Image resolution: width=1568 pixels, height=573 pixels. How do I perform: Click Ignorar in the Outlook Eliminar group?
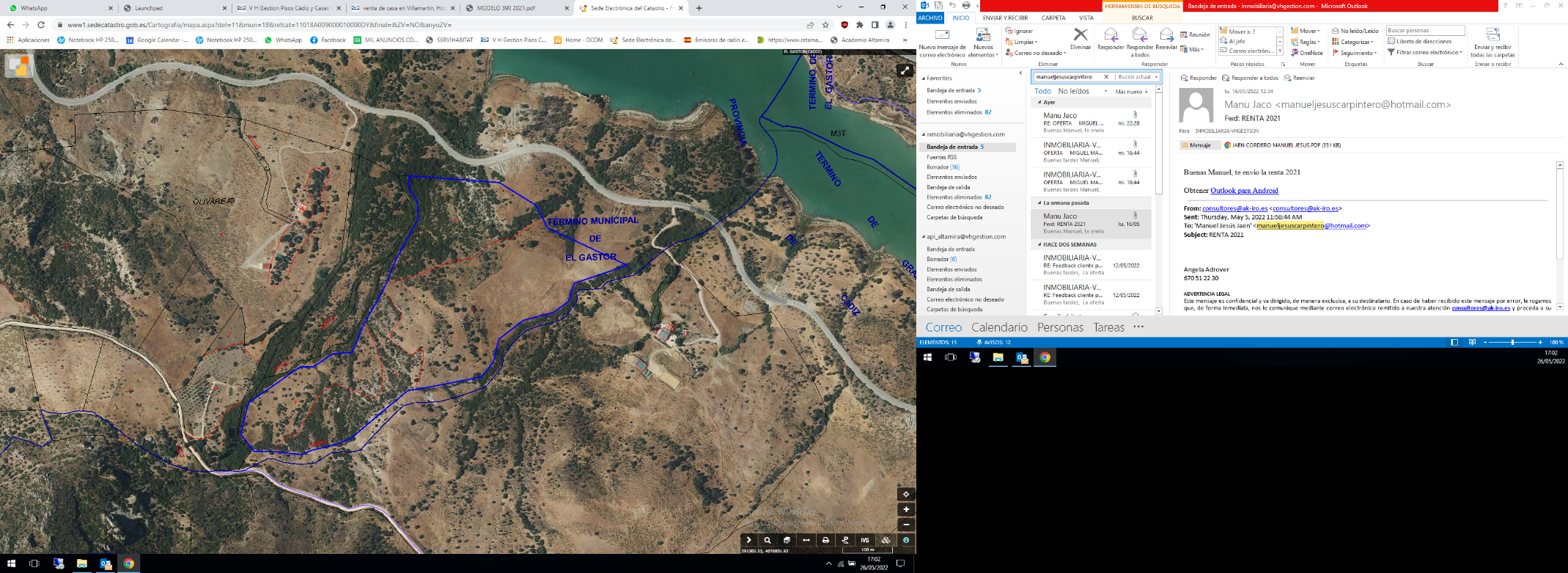(1019, 32)
